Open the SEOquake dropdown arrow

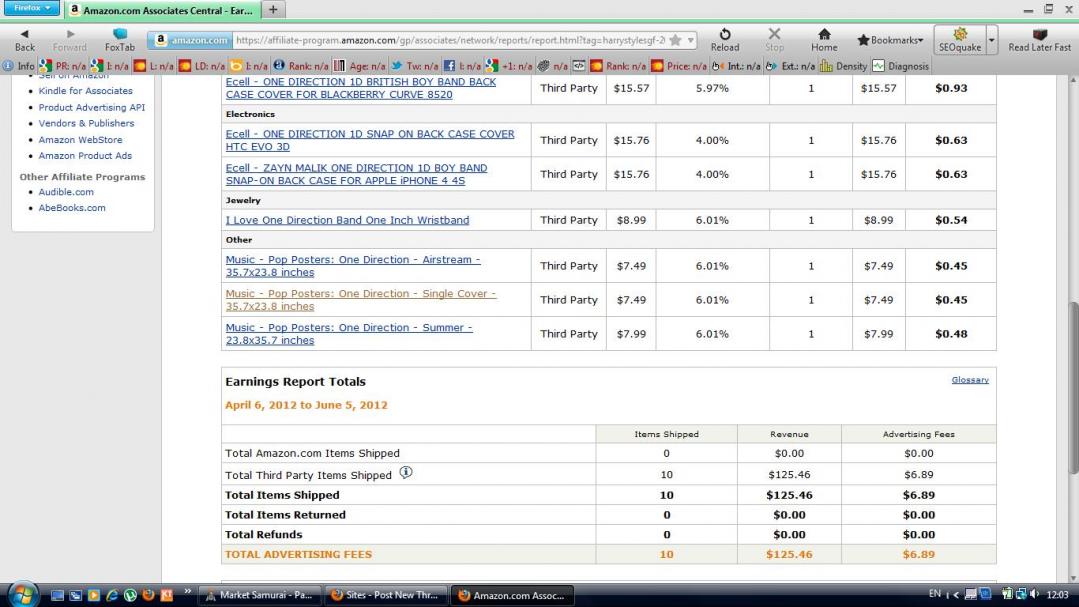pyautogui.click(x=992, y=40)
